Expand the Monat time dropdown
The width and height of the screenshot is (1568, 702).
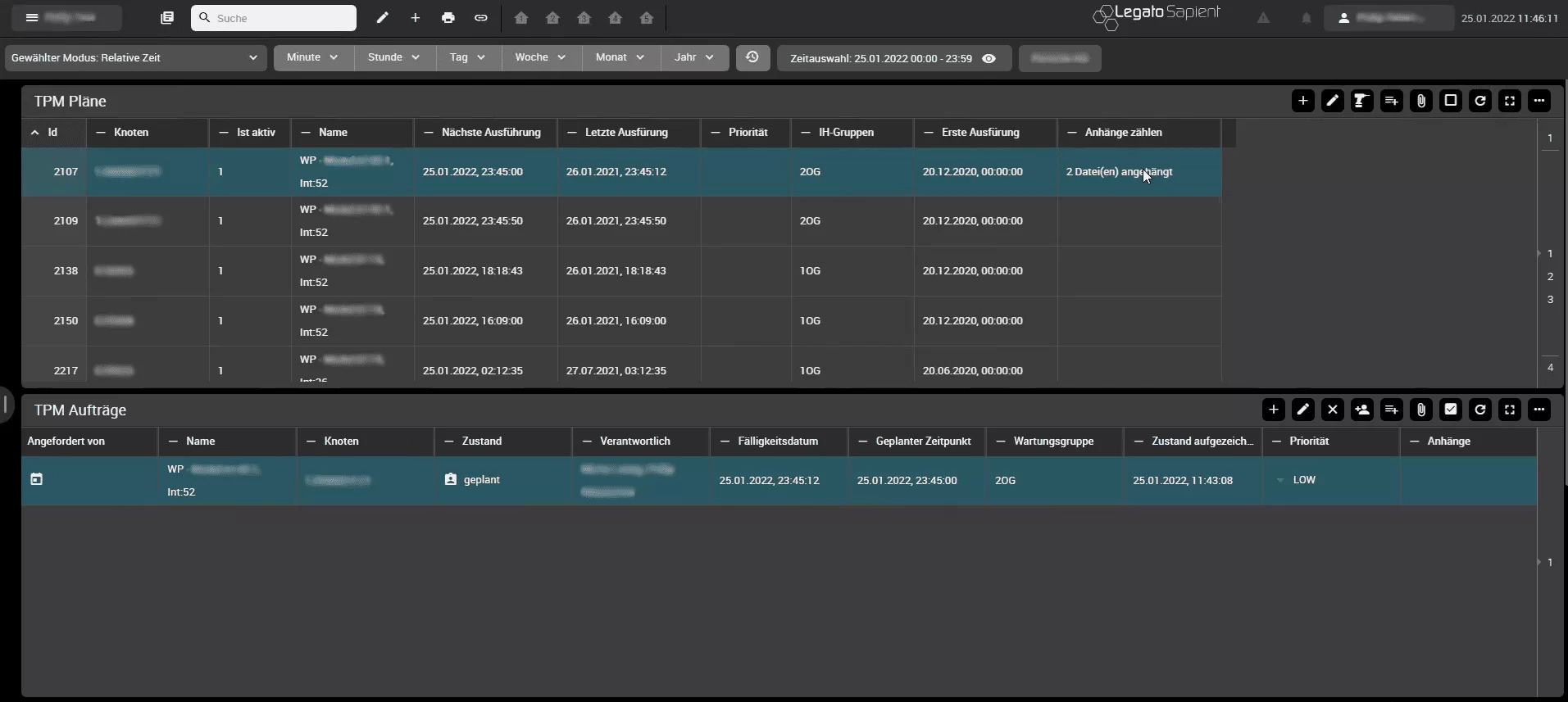620,57
